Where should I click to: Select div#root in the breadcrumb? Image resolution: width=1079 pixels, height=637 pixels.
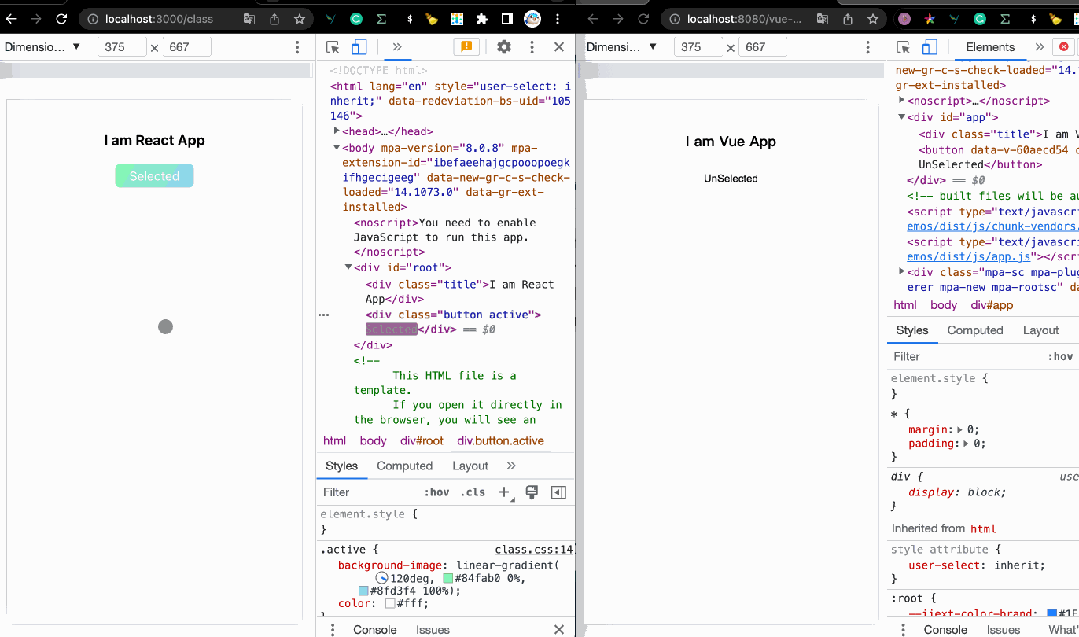422,441
